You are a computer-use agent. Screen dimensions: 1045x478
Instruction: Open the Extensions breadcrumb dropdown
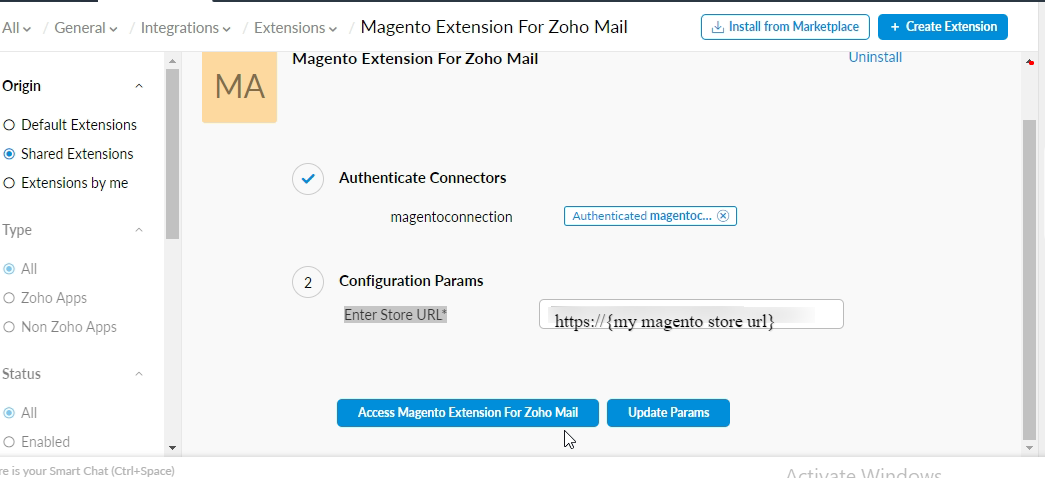[x=296, y=28]
